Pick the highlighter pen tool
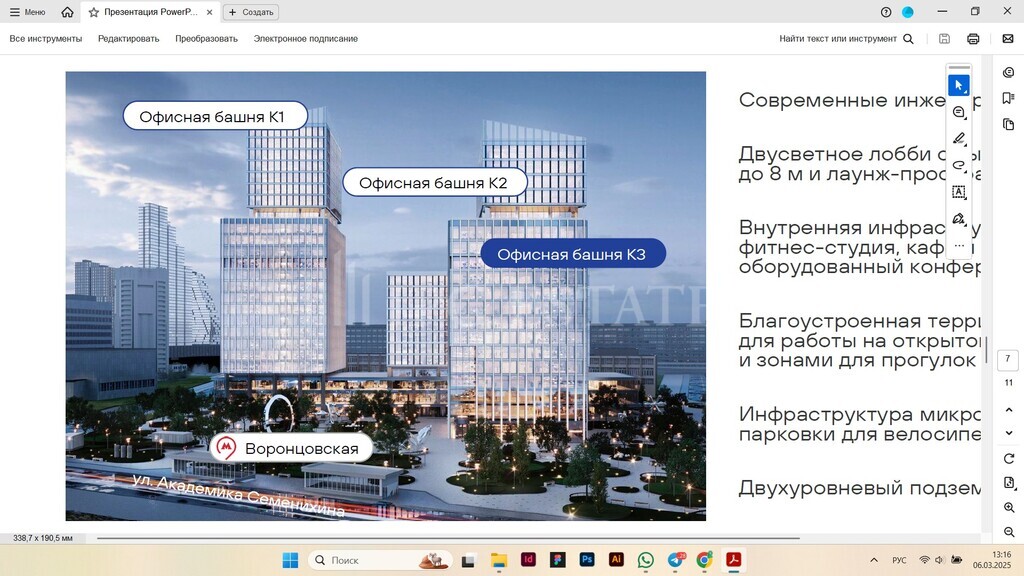Image resolution: width=1024 pixels, height=576 pixels. [x=958, y=139]
